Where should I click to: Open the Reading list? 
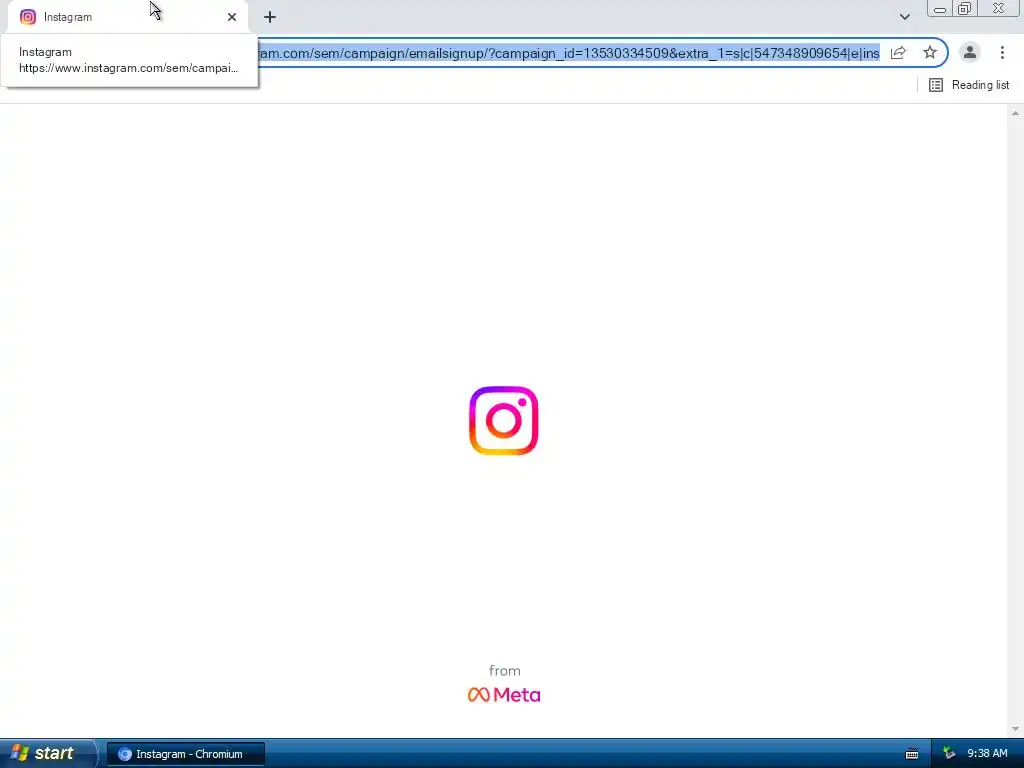point(968,85)
